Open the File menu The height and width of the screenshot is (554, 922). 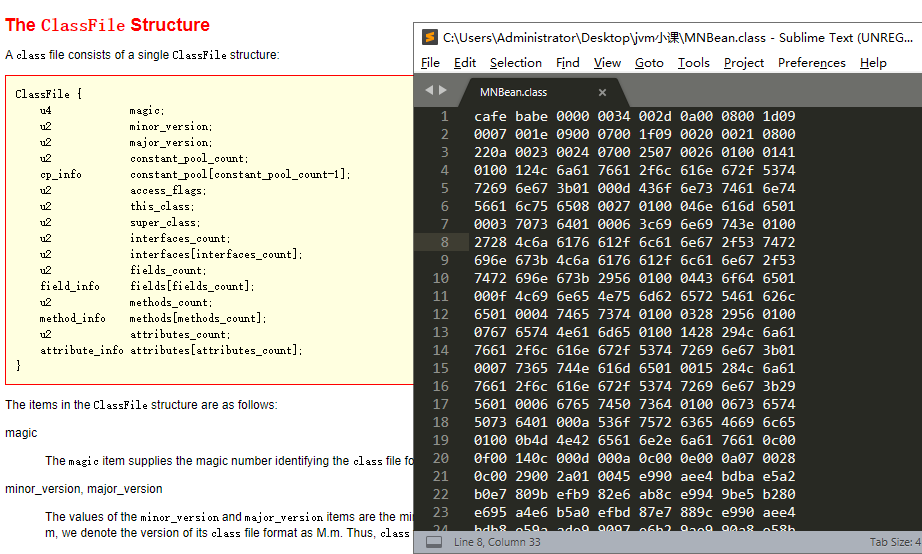pos(430,63)
